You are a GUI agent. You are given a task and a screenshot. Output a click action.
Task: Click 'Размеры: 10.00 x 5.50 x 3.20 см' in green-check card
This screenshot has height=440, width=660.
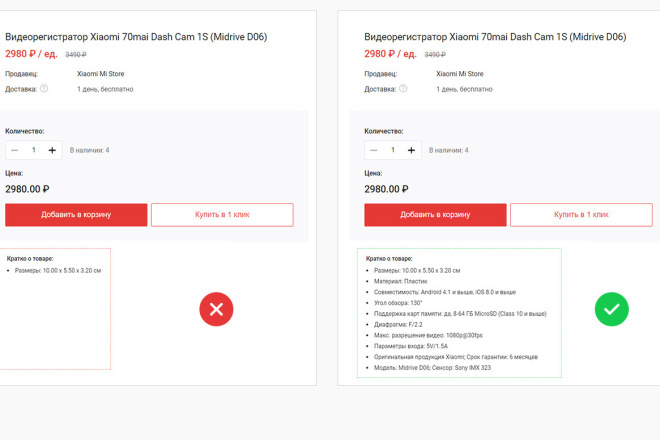click(417, 271)
